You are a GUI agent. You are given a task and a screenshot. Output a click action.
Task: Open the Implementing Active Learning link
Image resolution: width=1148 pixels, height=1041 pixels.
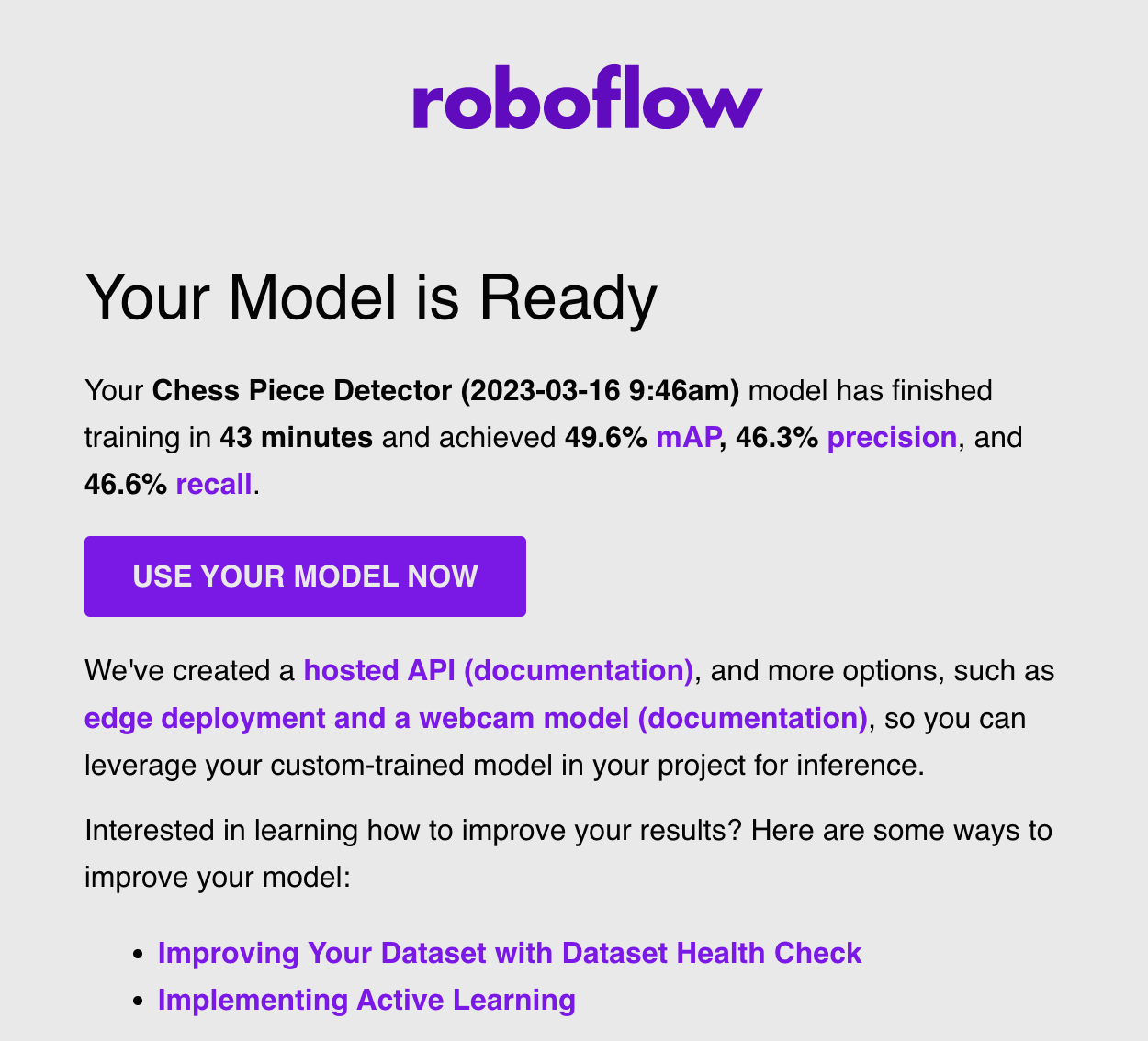[x=366, y=1000]
